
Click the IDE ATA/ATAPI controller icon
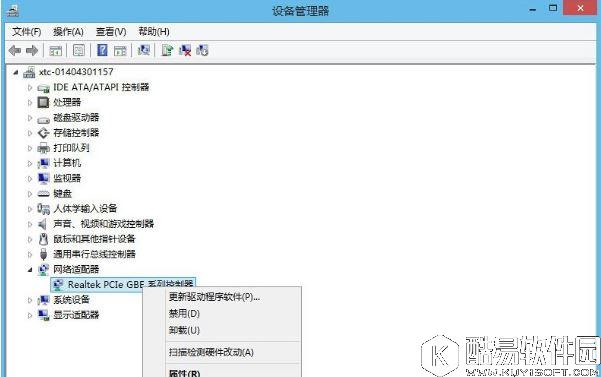coord(43,88)
